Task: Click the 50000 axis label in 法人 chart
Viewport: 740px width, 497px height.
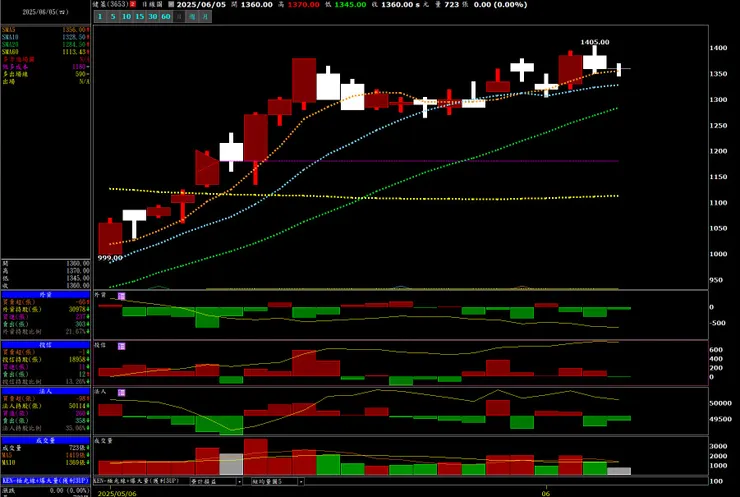Action: (720, 403)
